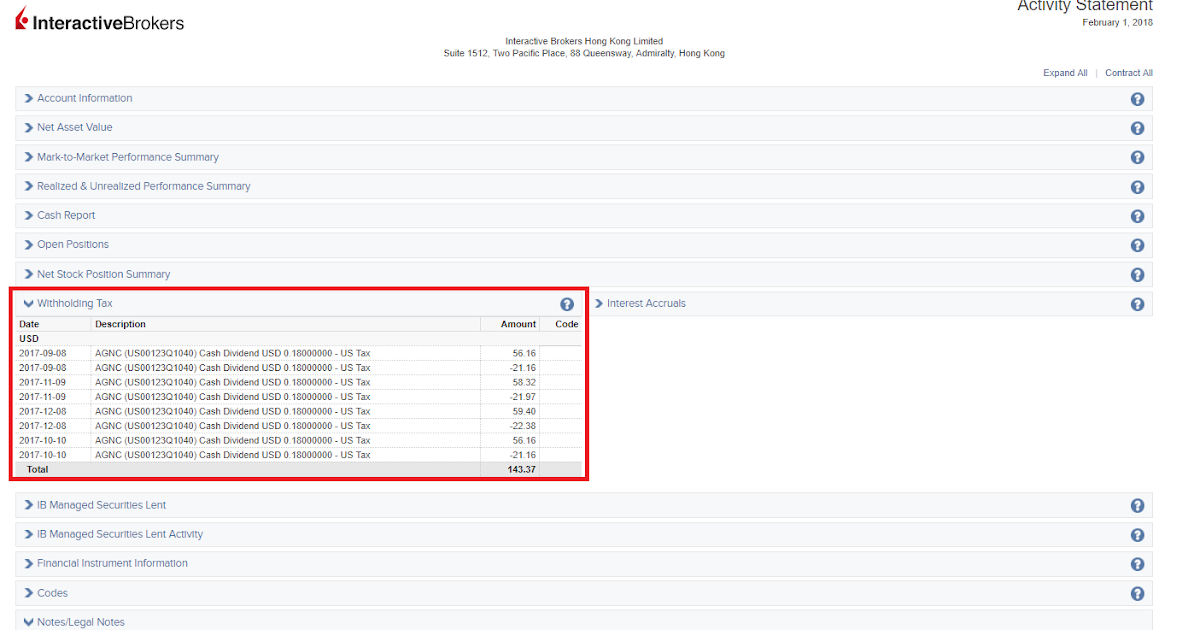Open help for Withholding Tax section

pos(567,304)
